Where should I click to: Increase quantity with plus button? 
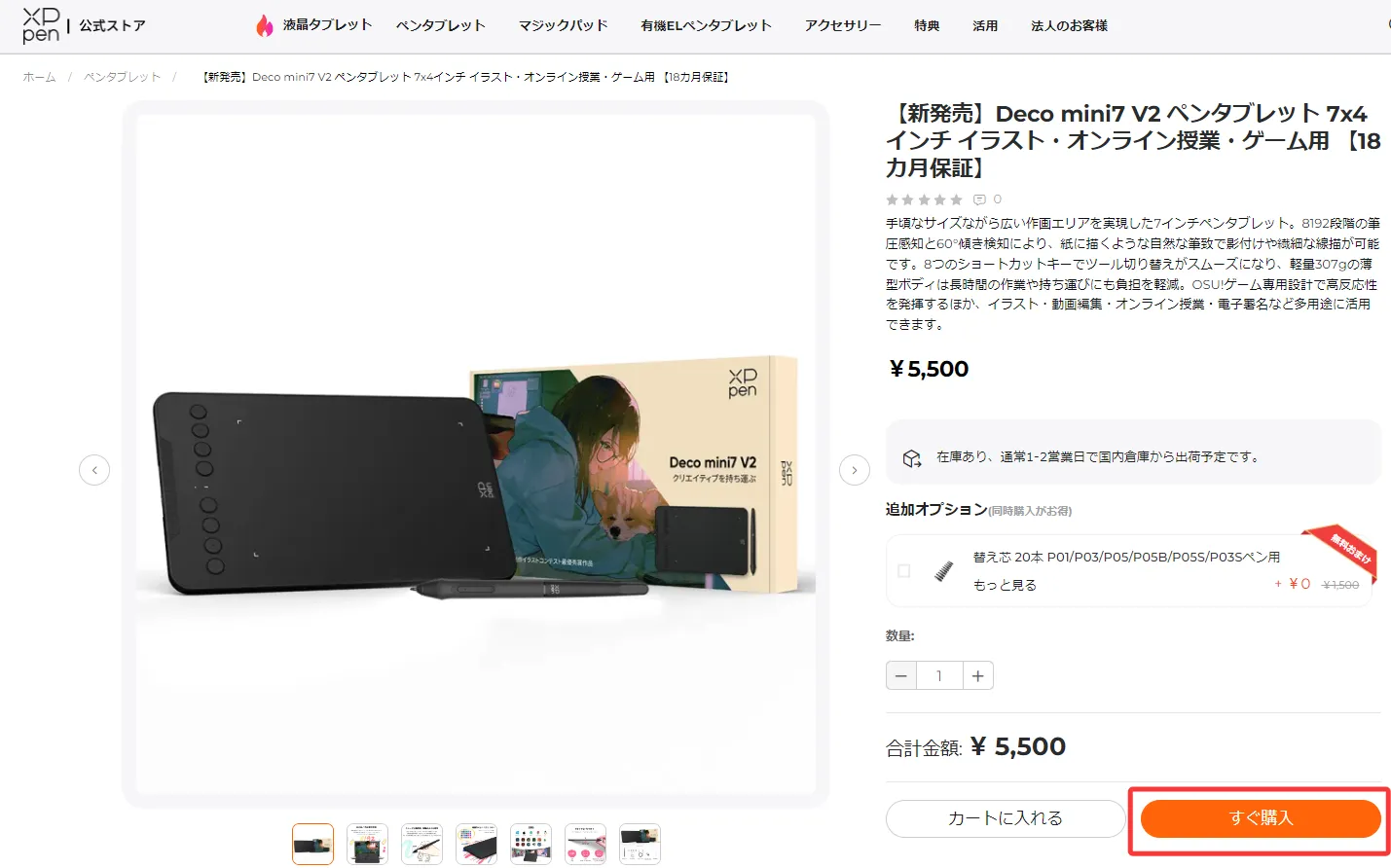[978, 675]
